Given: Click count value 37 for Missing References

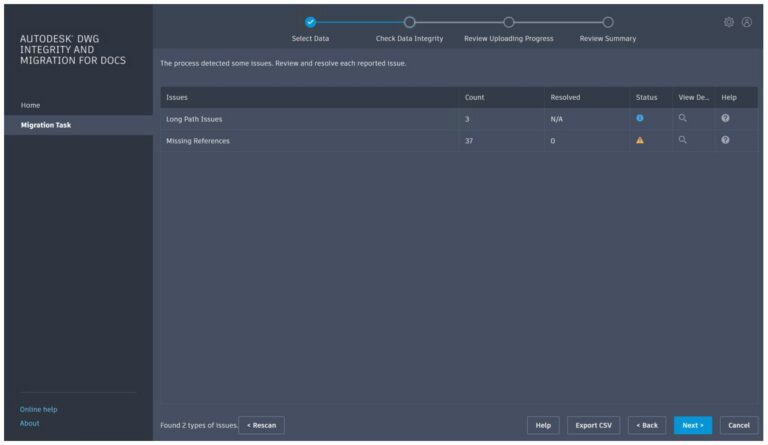Looking at the screenshot, I should pos(469,141).
